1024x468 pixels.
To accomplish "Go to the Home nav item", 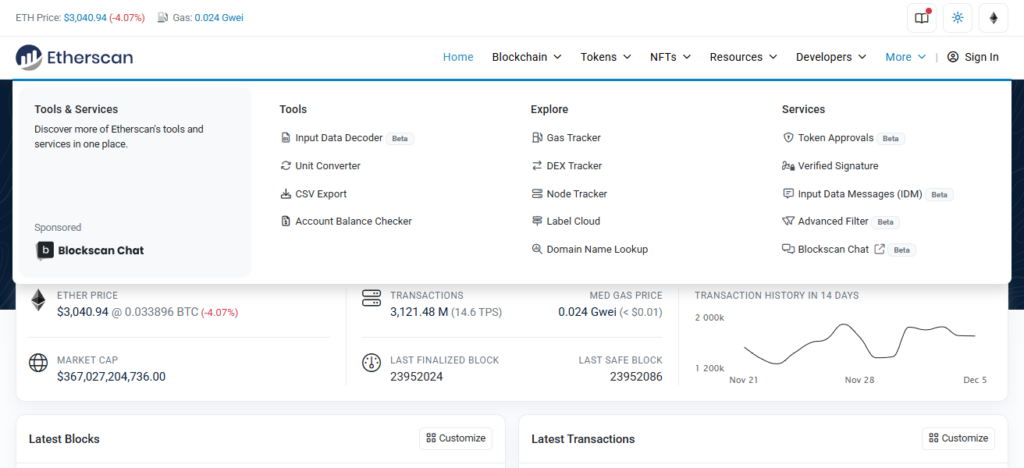I will coord(458,57).
